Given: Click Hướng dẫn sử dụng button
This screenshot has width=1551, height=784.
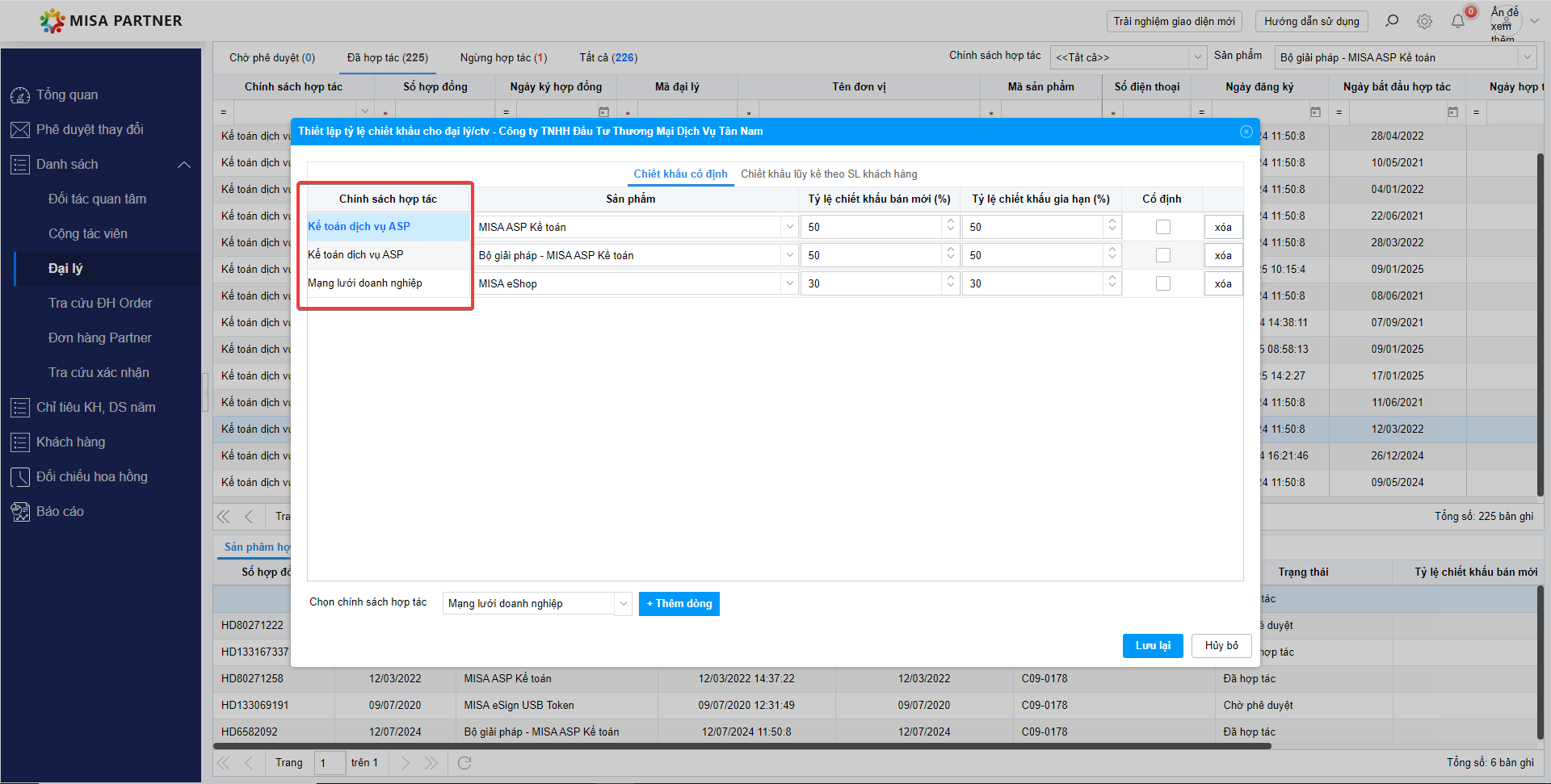Looking at the screenshot, I should (1312, 22).
